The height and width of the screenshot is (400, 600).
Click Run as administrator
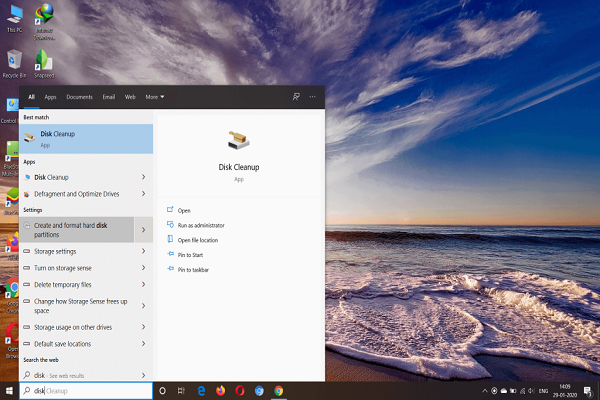coord(200,226)
